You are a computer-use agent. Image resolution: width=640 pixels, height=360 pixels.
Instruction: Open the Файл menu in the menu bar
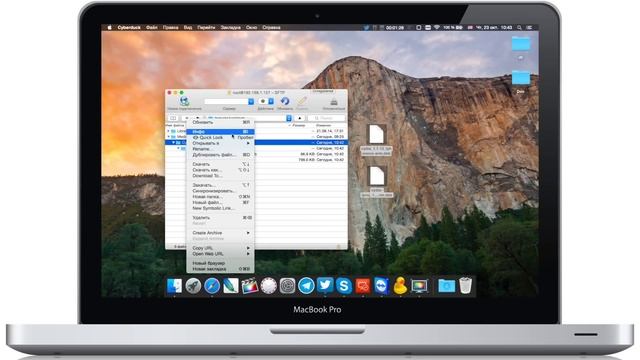[152, 27]
